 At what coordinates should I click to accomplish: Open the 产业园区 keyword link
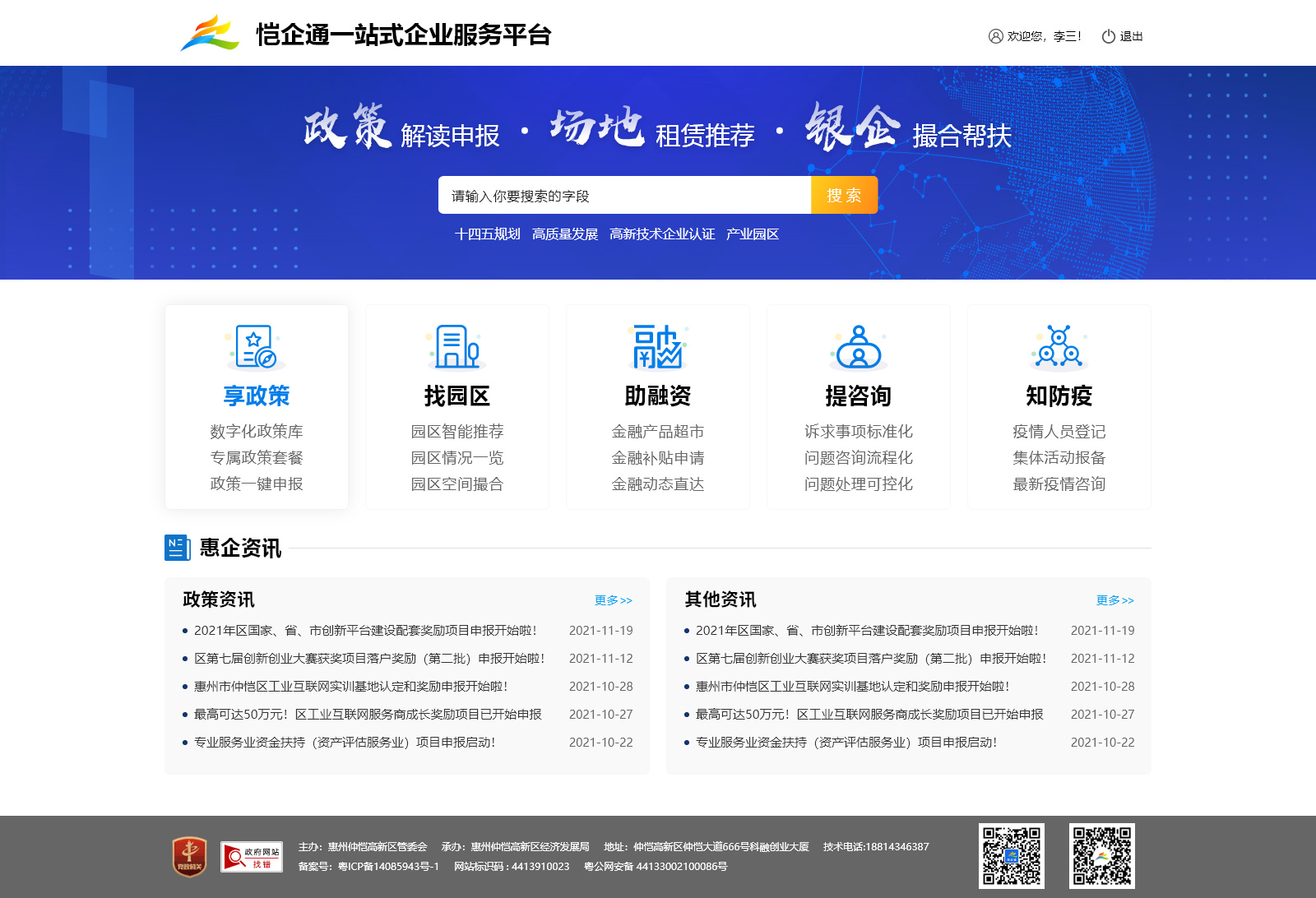(x=752, y=234)
